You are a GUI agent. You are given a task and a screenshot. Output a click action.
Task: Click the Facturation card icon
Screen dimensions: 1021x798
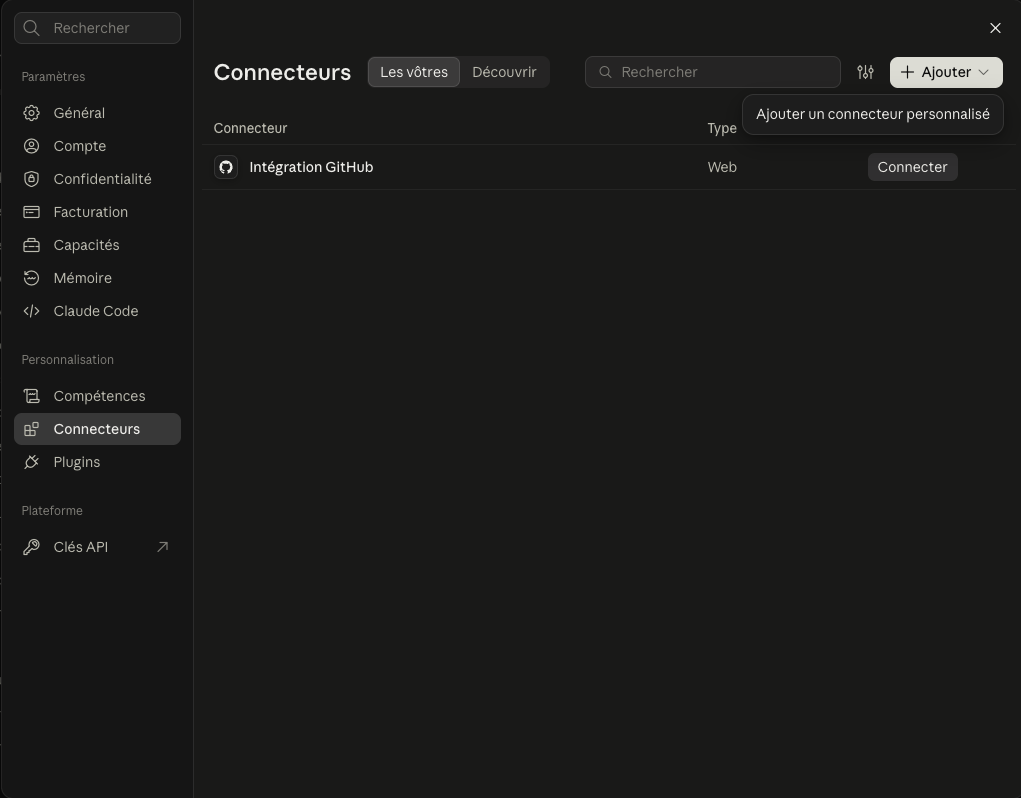[x=31, y=212]
